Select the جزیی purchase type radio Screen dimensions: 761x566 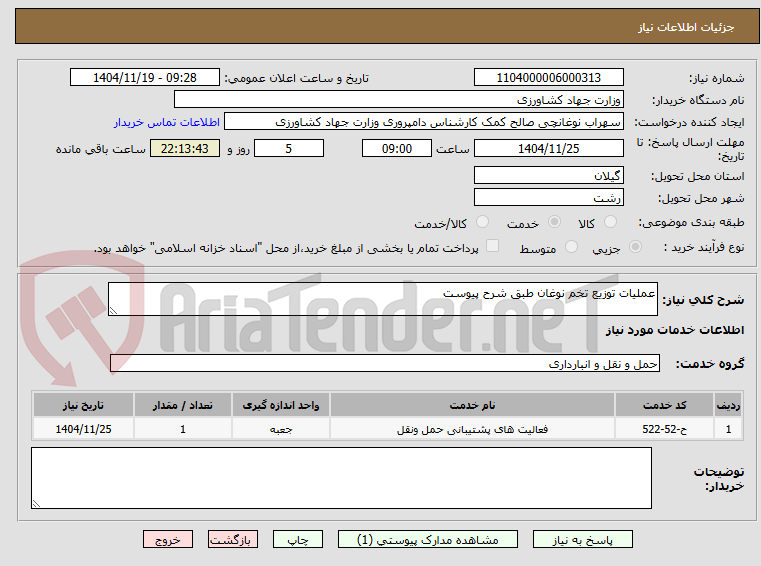(x=635, y=247)
